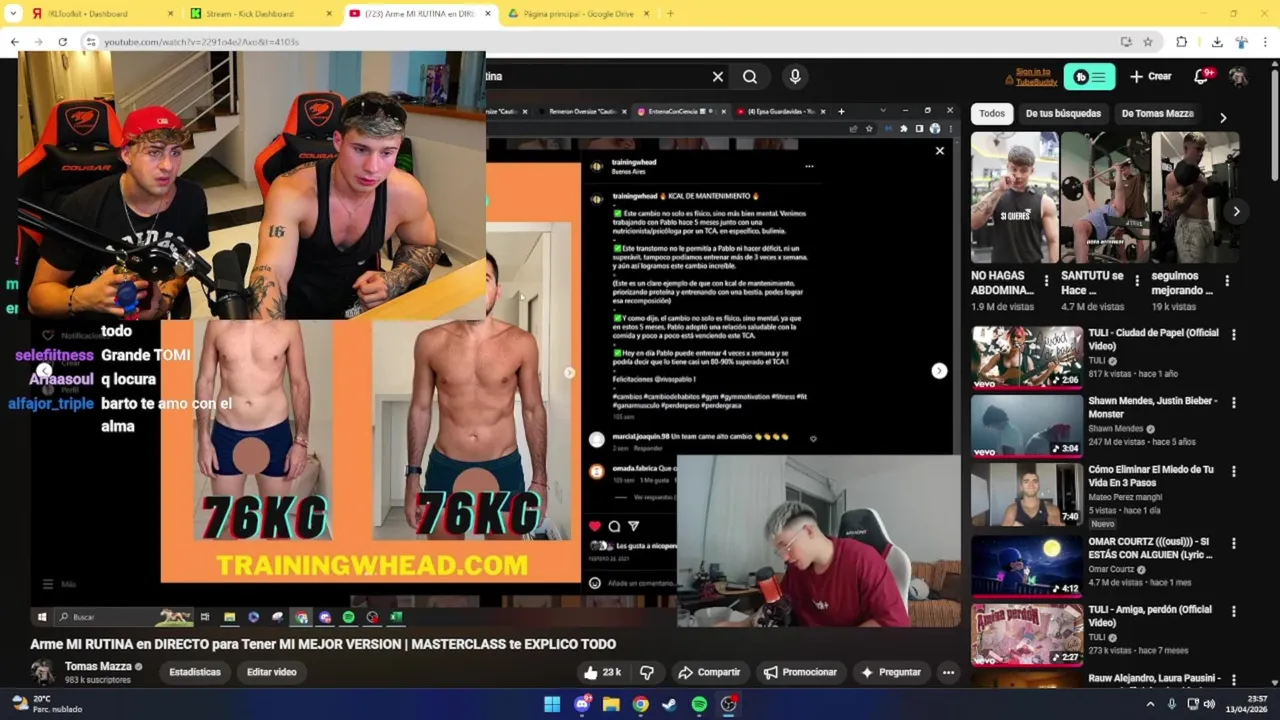
Task: Show more filter chips with arrow
Action: tap(1223, 118)
